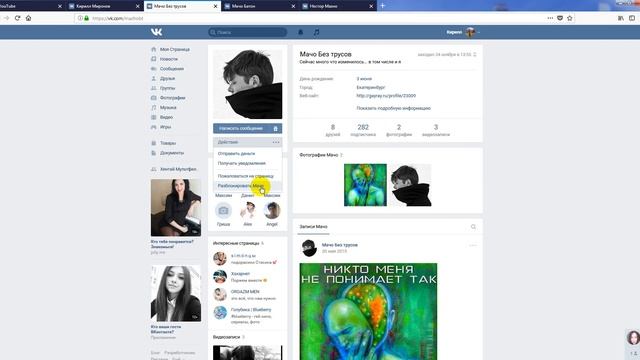Open the three-dot options on the wall post
Viewport: 640px width, 360px height.
pyautogui.click(x=473, y=245)
